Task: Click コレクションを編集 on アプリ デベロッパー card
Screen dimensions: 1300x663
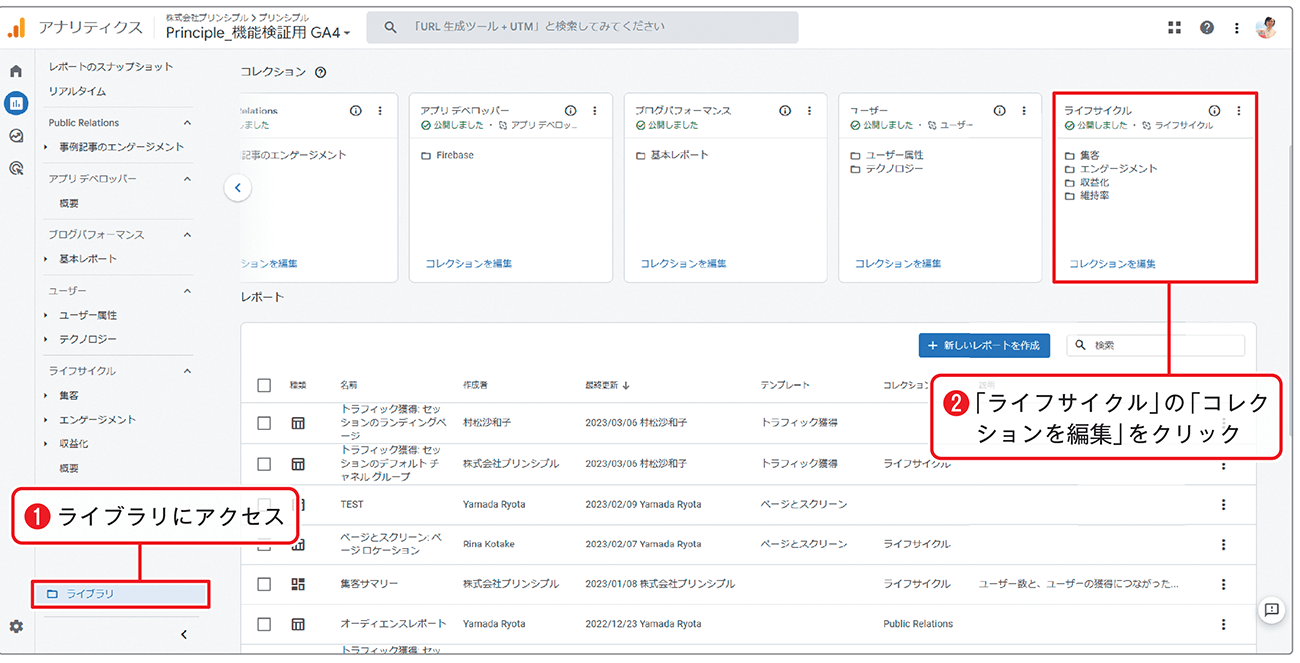Action: 469,264
